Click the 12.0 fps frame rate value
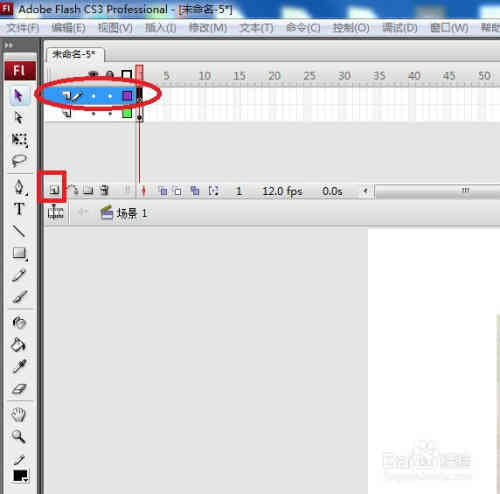 282,191
